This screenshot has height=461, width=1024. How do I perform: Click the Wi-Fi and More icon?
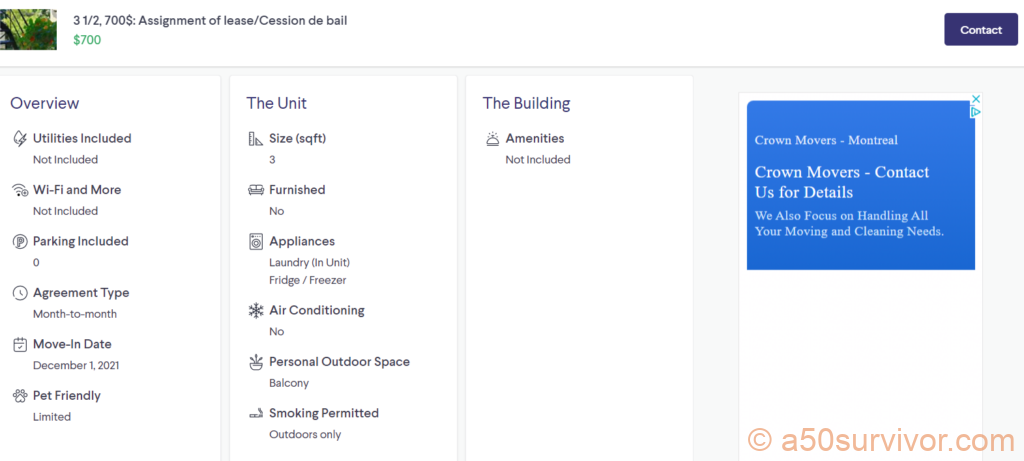(x=20, y=190)
